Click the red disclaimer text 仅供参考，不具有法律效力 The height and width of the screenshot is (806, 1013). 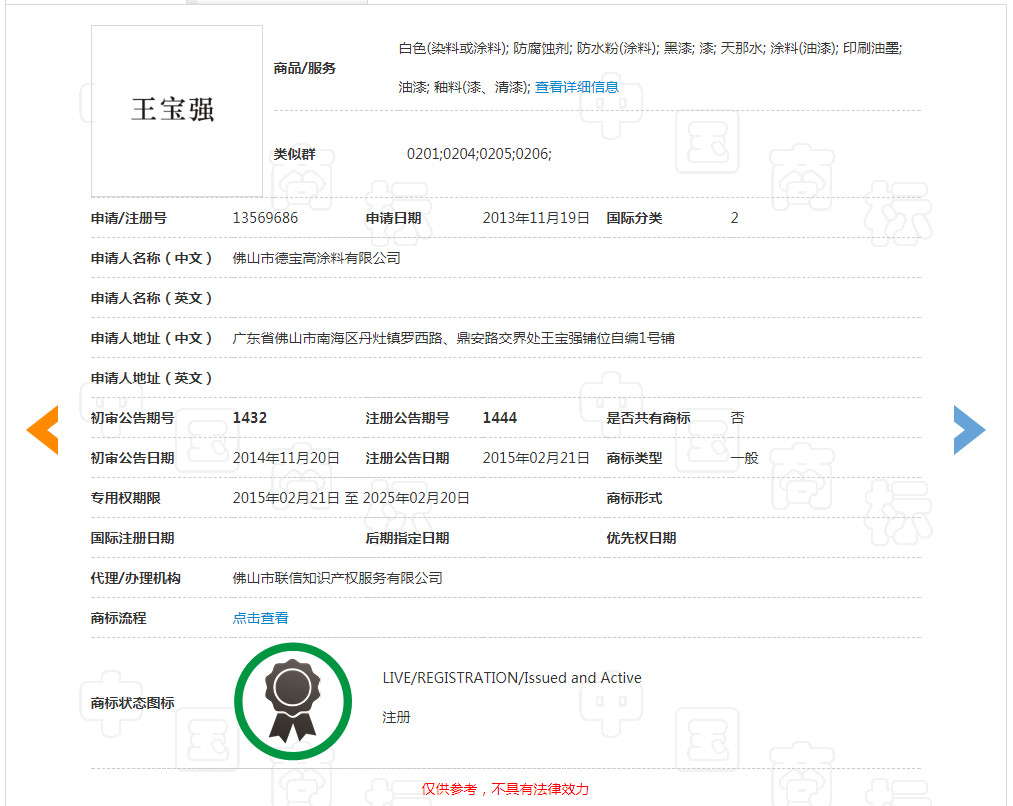[x=506, y=789]
